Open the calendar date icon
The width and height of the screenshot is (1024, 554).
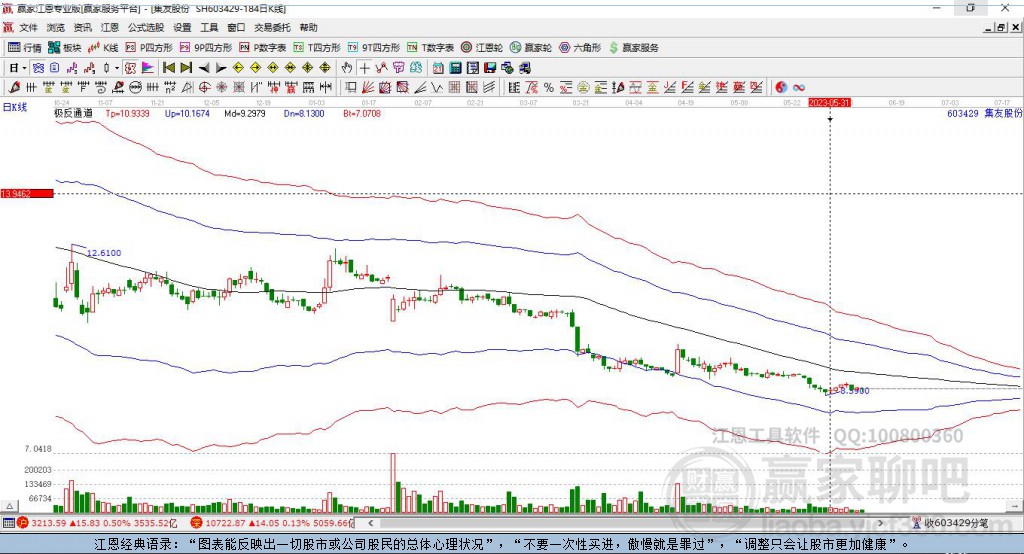coord(438,68)
